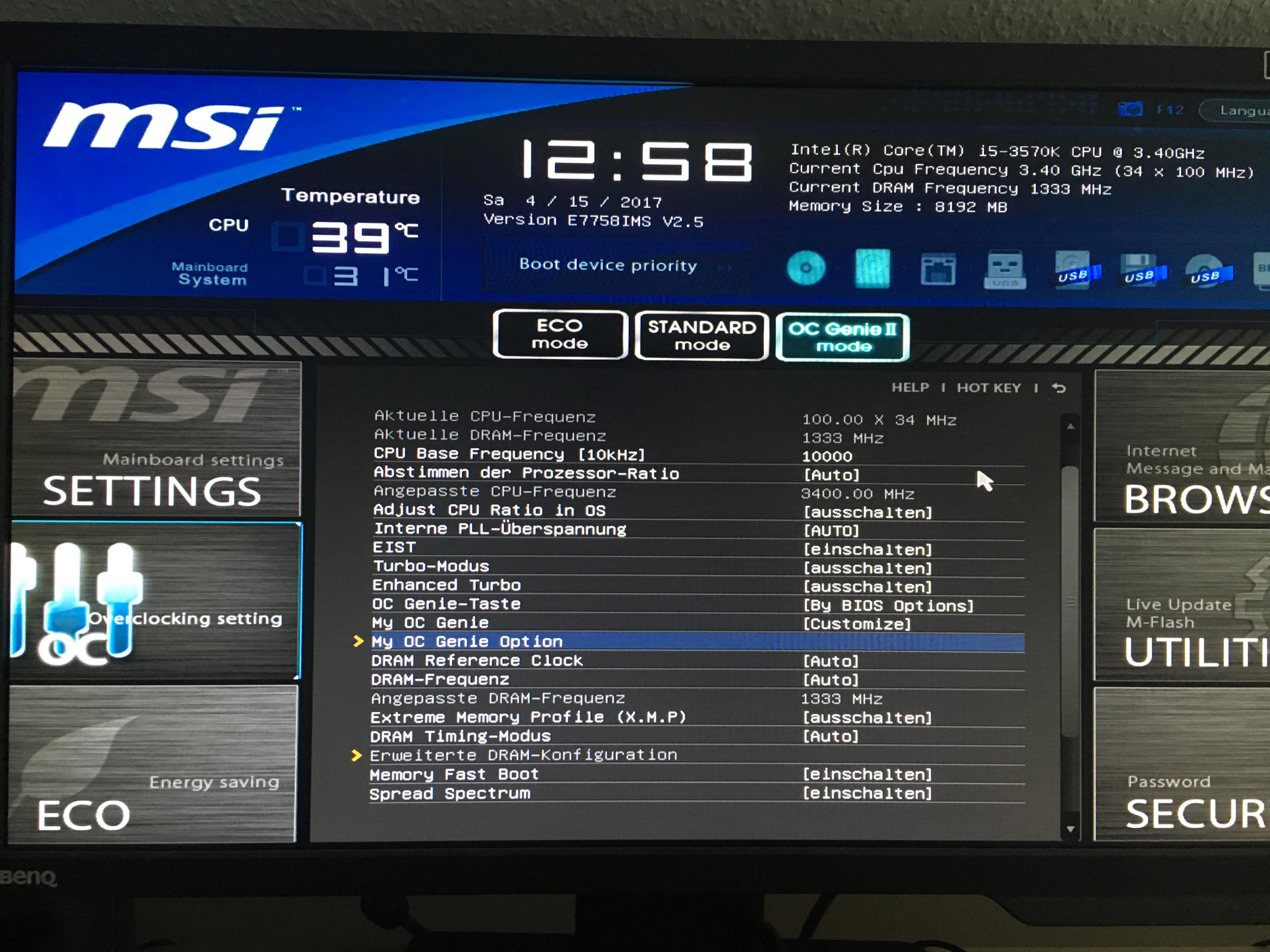
Task: Open DRAM-Frequenz [Auto] options
Action: tap(831, 680)
